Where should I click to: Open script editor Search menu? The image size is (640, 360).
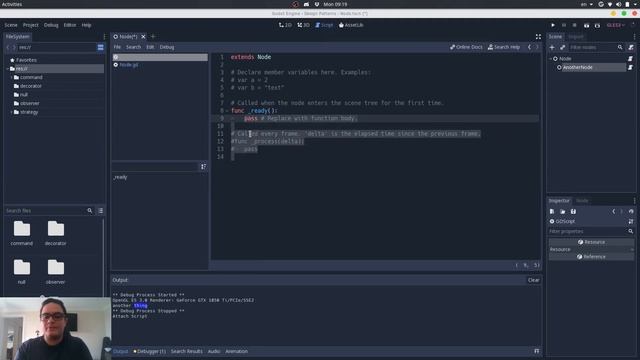(x=133, y=47)
